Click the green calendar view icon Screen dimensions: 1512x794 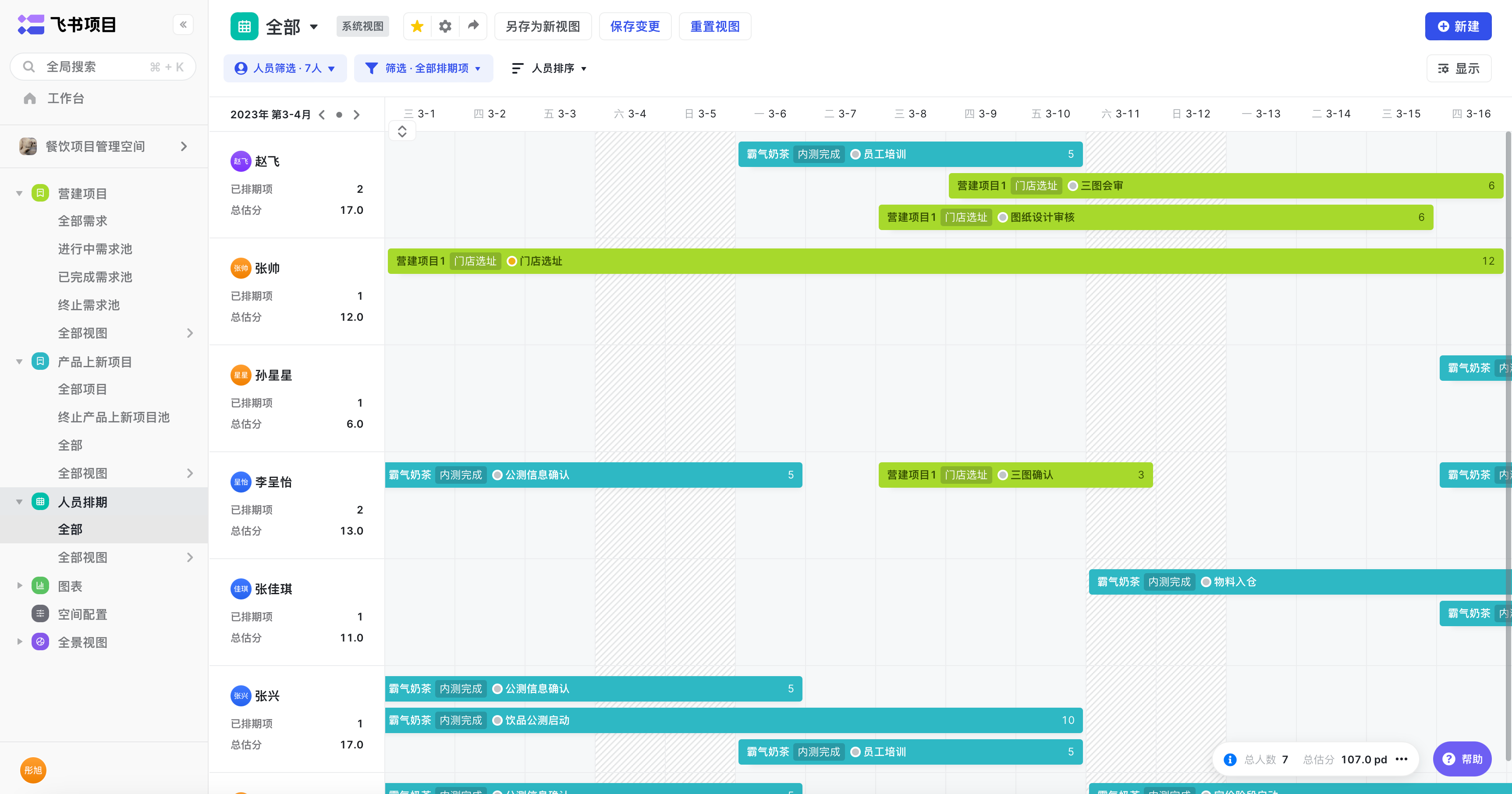[x=244, y=26]
